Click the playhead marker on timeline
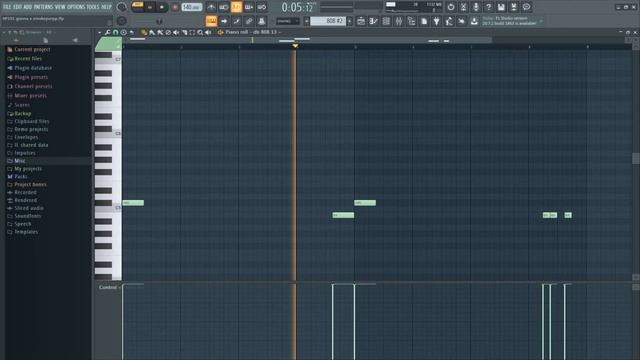This screenshot has height=360, width=640. [x=295, y=46]
